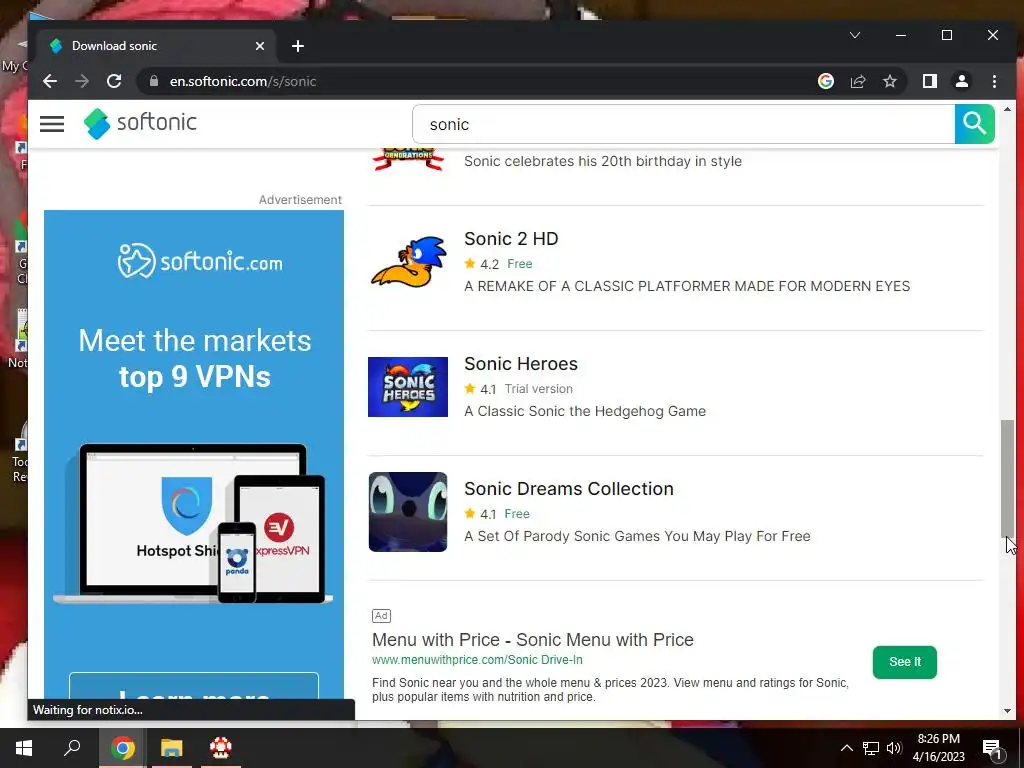Open the Chrome three-dot menu
The image size is (1024, 768).
[x=994, y=81]
